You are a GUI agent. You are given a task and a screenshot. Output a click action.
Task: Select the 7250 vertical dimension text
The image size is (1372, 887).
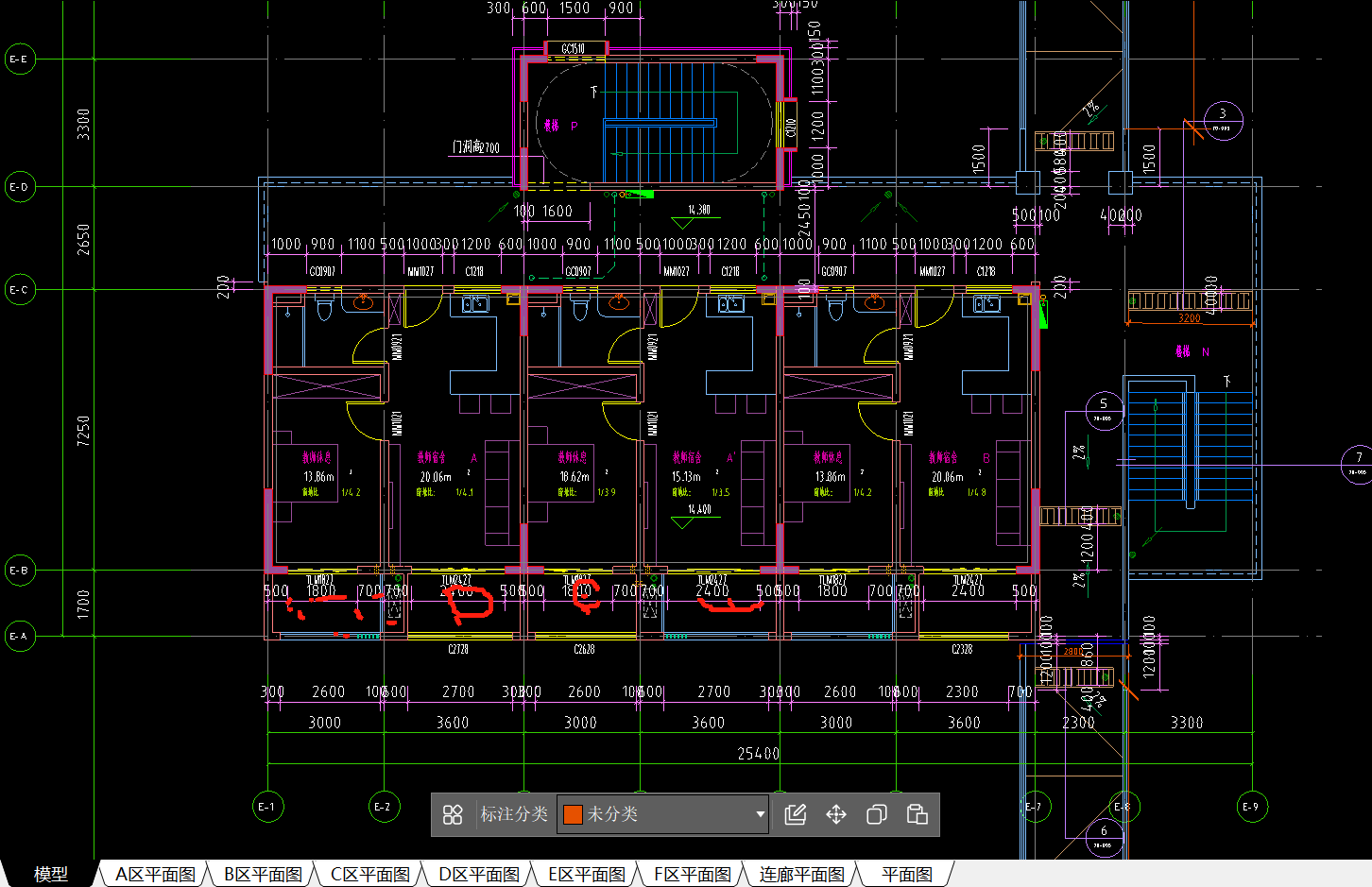click(x=83, y=431)
